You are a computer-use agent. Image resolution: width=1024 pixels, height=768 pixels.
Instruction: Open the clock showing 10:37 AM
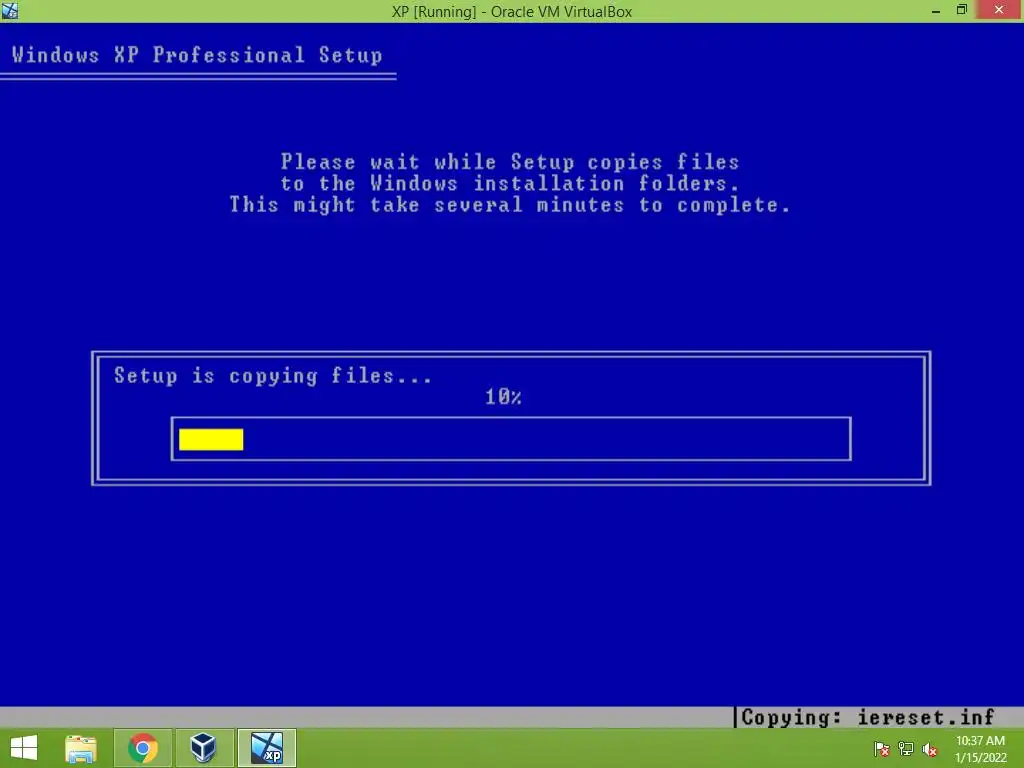coord(980,741)
